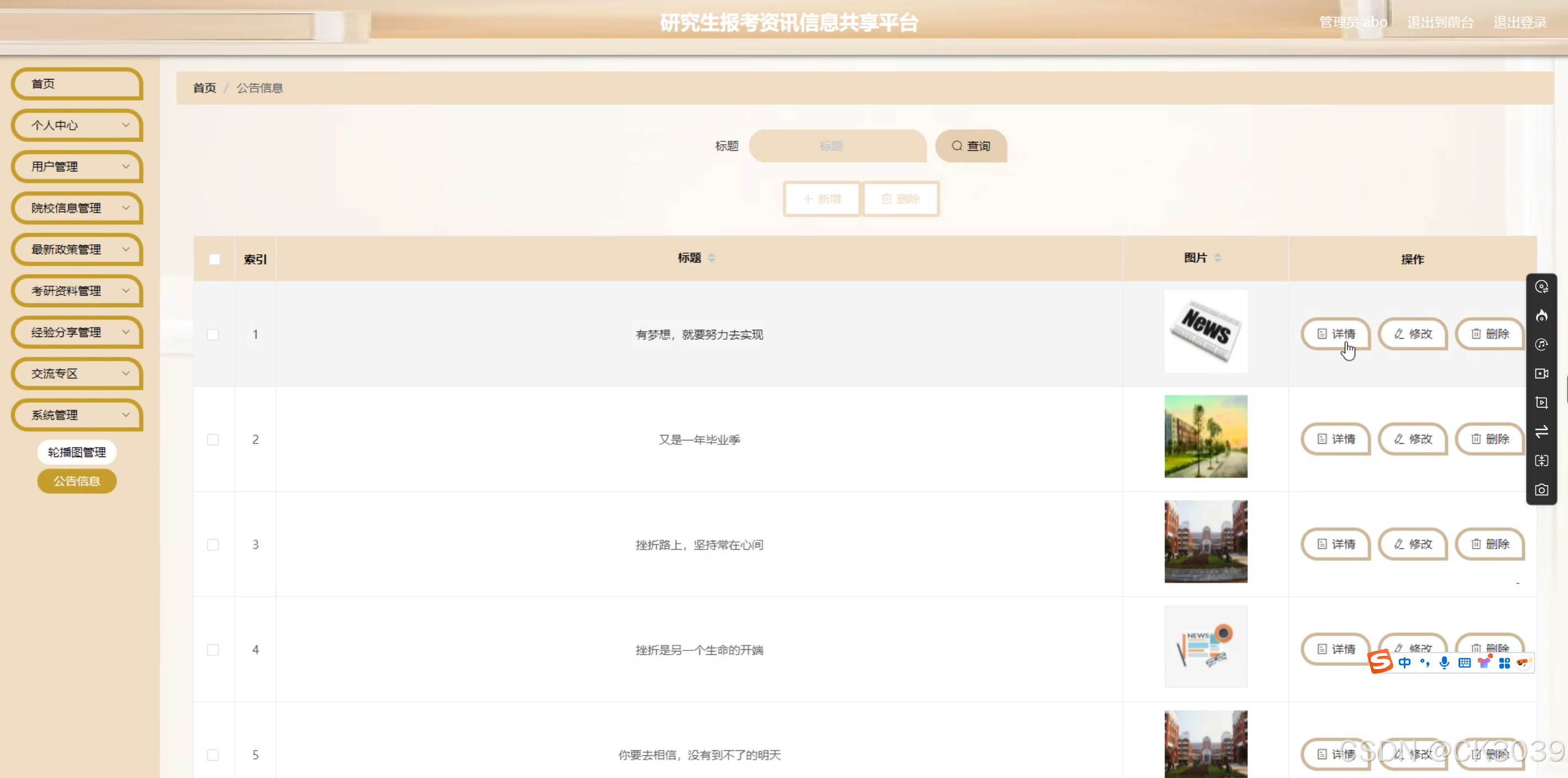Tick the checkbox for row 2
The image size is (1568, 778).
tap(213, 439)
